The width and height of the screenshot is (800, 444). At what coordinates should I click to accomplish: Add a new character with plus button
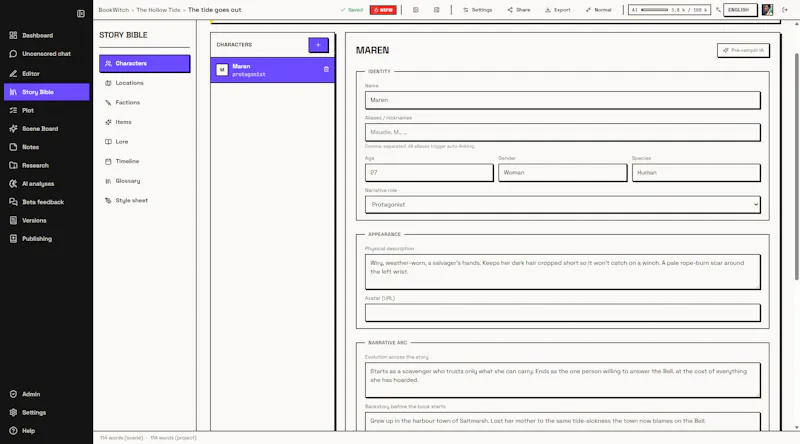pyautogui.click(x=318, y=45)
